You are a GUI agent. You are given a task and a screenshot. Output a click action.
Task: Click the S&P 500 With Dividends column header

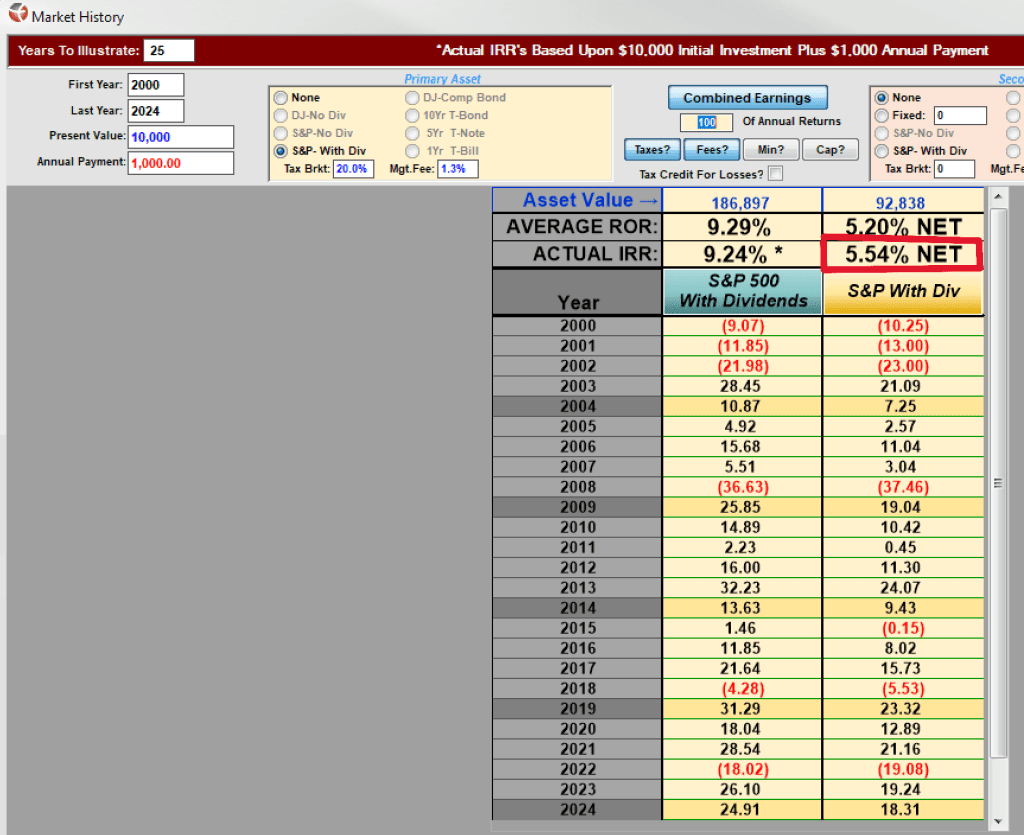point(743,291)
